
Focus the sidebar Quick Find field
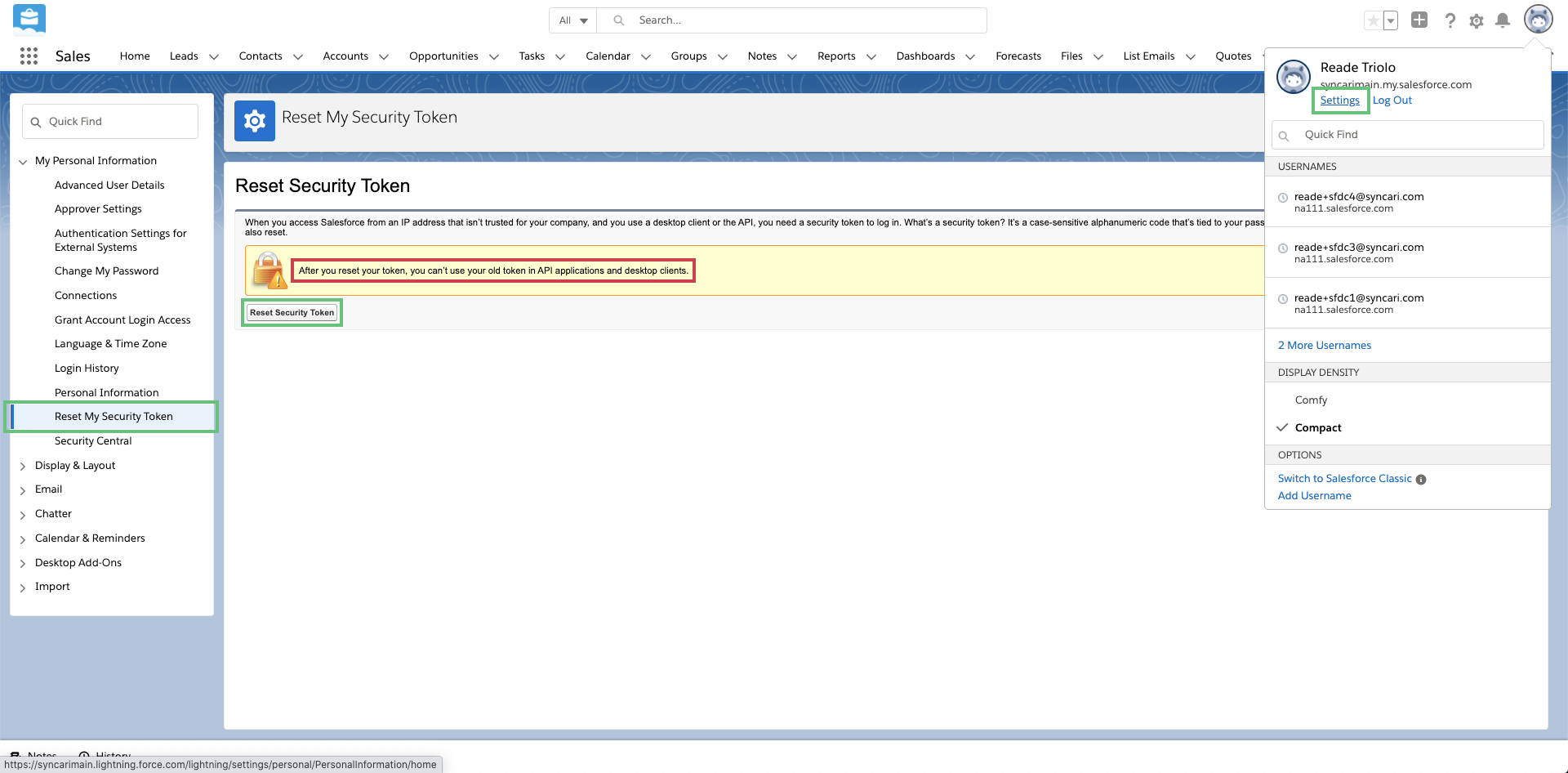(110, 122)
